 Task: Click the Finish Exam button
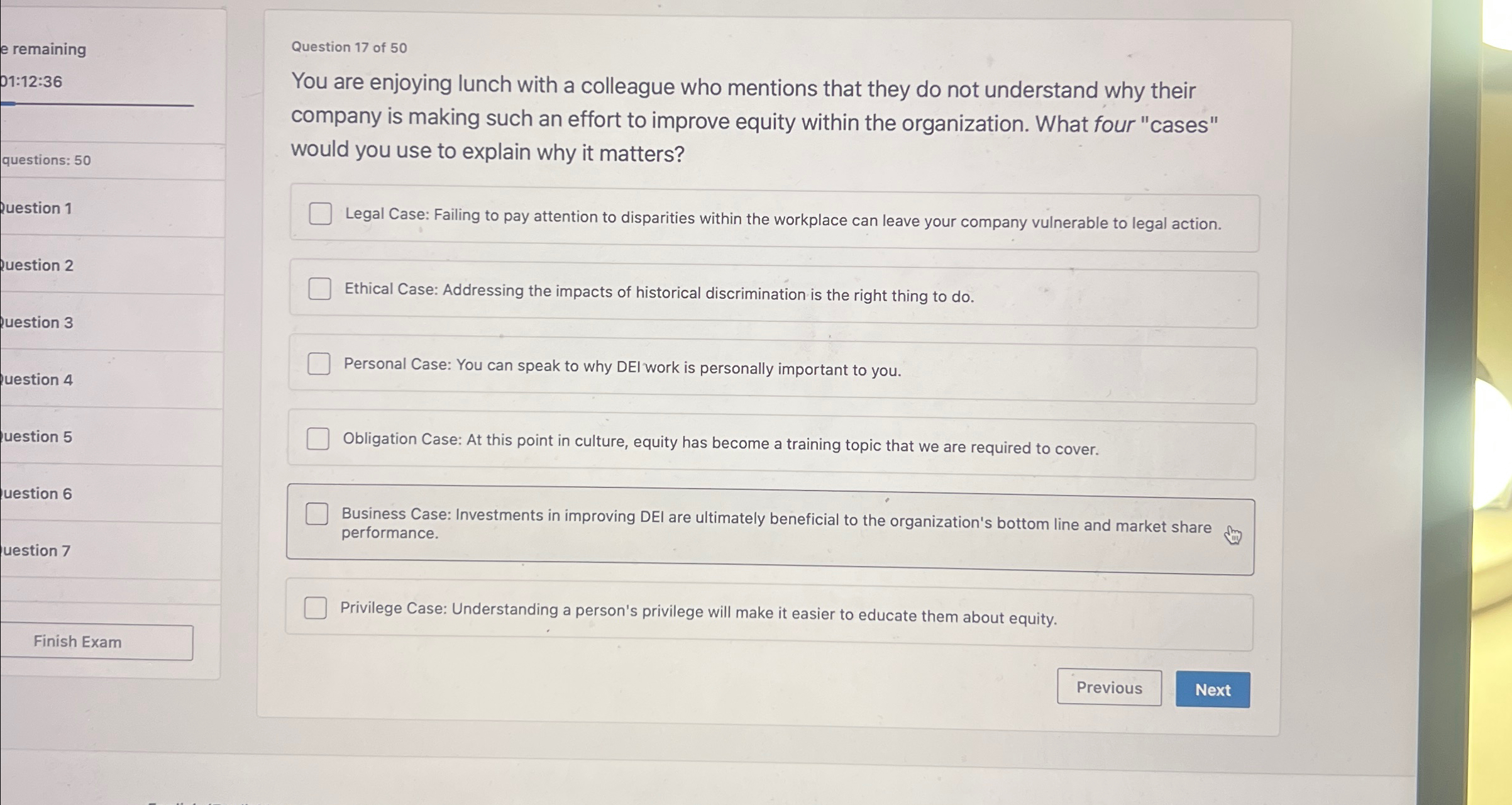point(79,641)
